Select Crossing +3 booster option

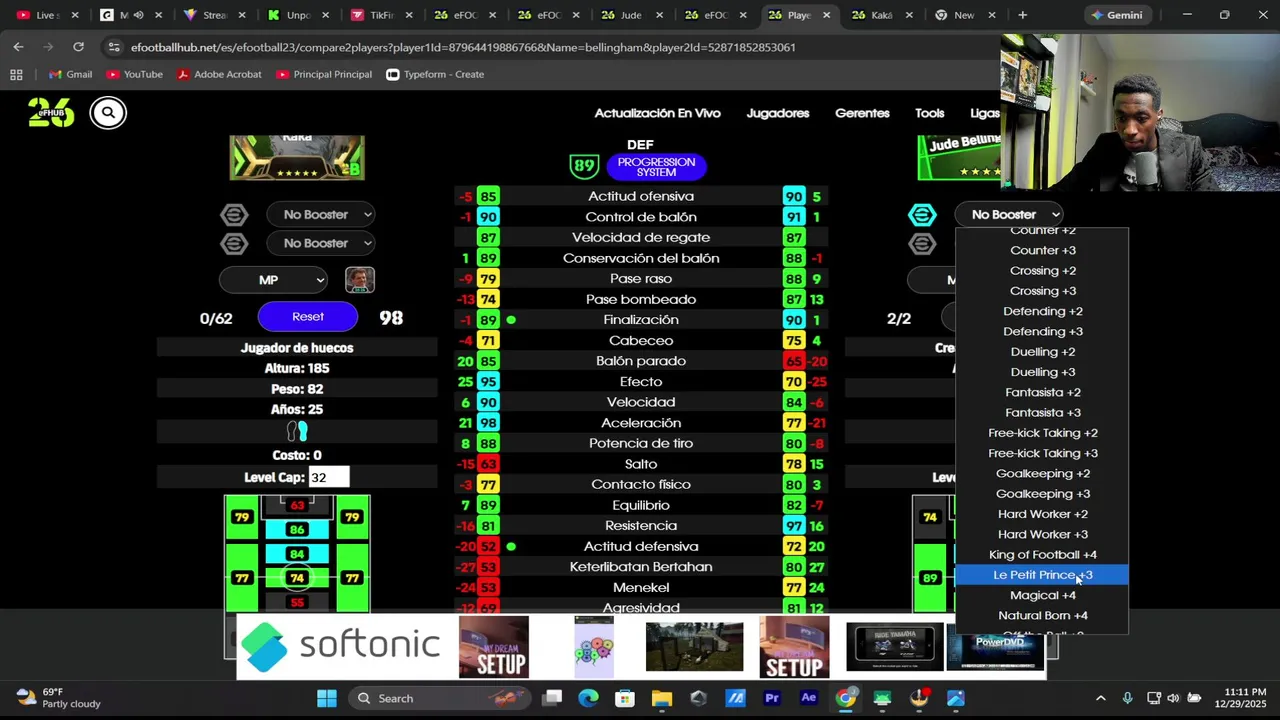click(1042, 291)
